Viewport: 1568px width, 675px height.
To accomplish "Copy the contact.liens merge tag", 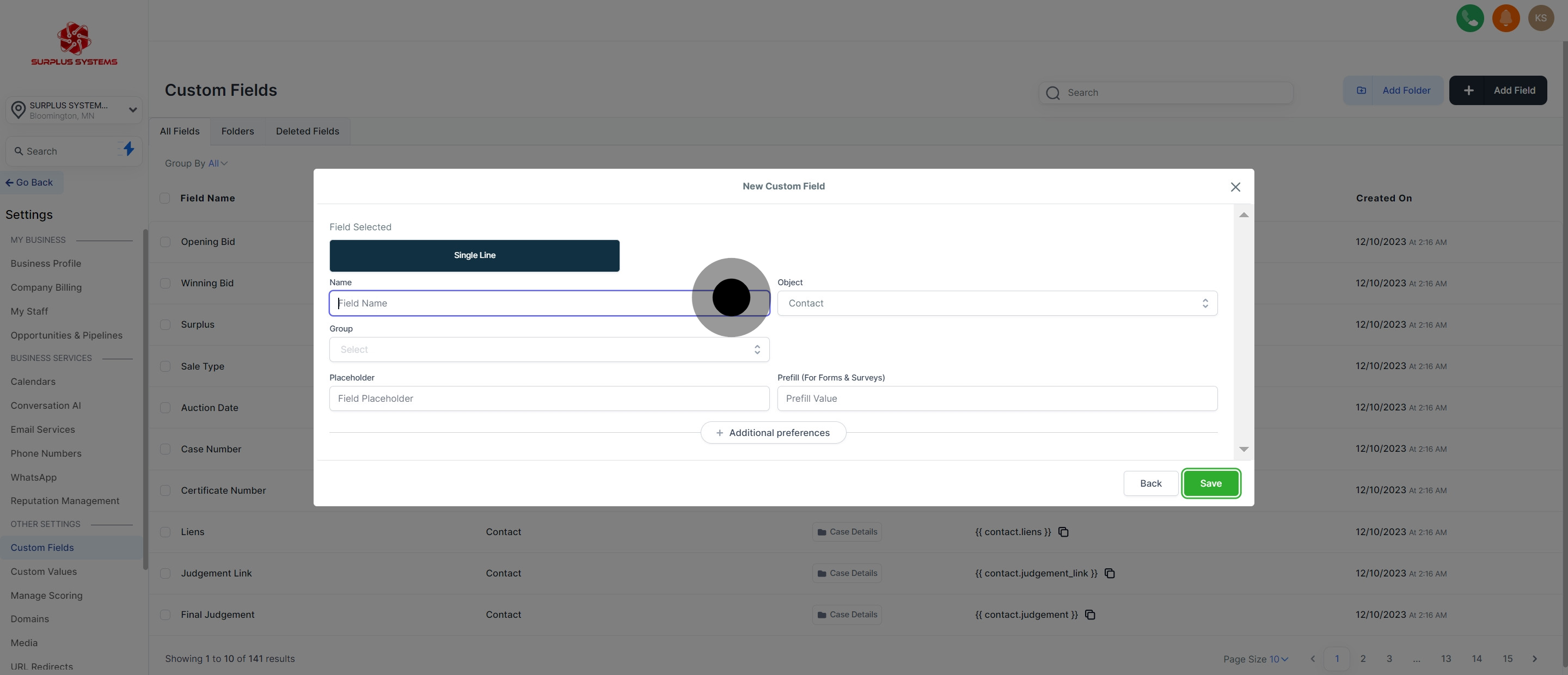I will pyautogui.click(x=1063, y=532).
